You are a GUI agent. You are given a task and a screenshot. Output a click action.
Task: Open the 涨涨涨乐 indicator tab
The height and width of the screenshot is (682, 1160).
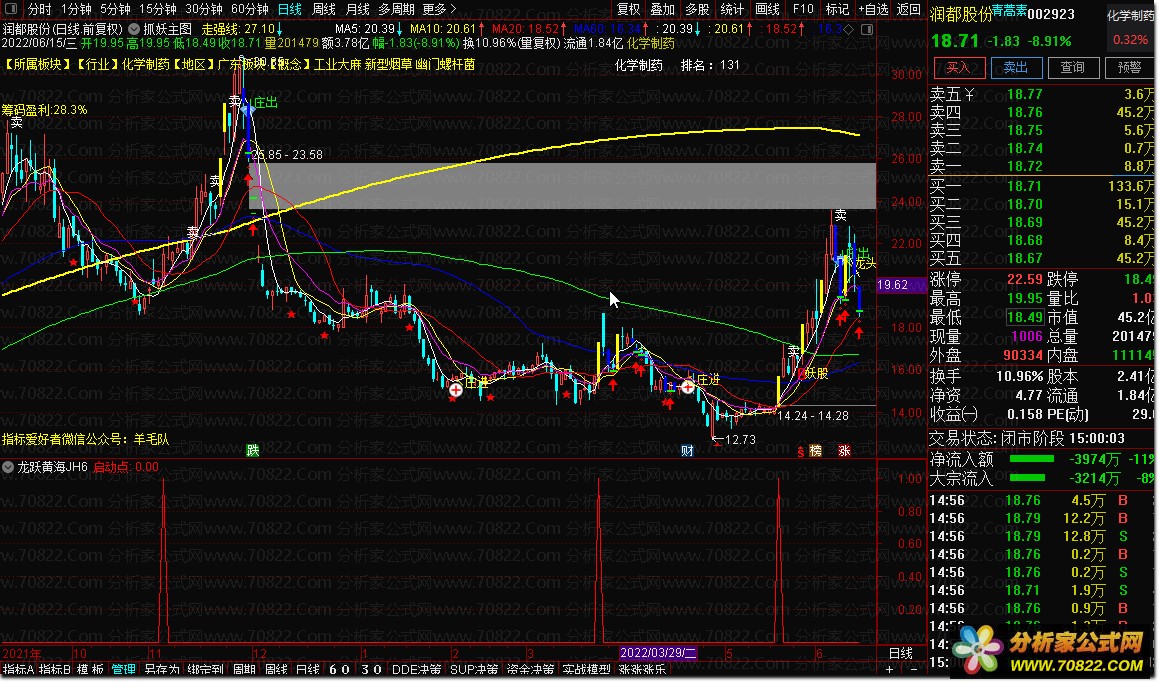(x=643, y=670)
